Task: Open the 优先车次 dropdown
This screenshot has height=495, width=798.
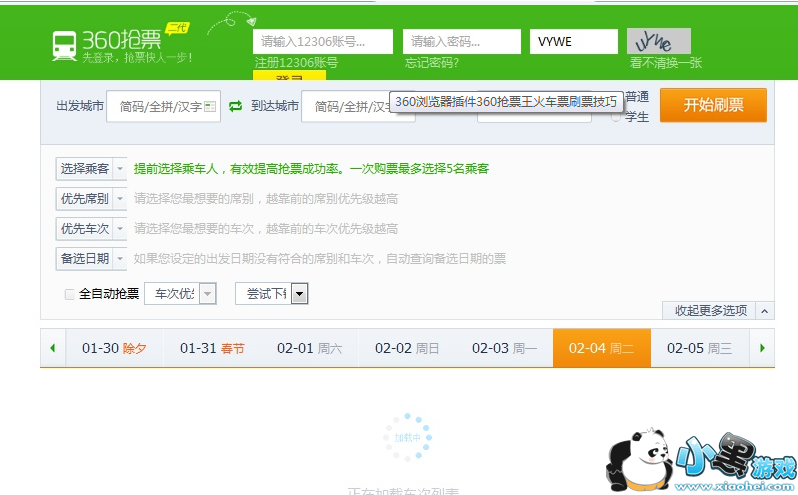Action: 91,228
